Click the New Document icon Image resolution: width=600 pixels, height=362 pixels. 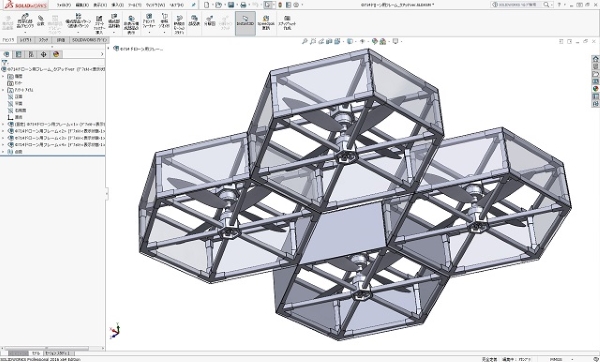tap(207, 5)
